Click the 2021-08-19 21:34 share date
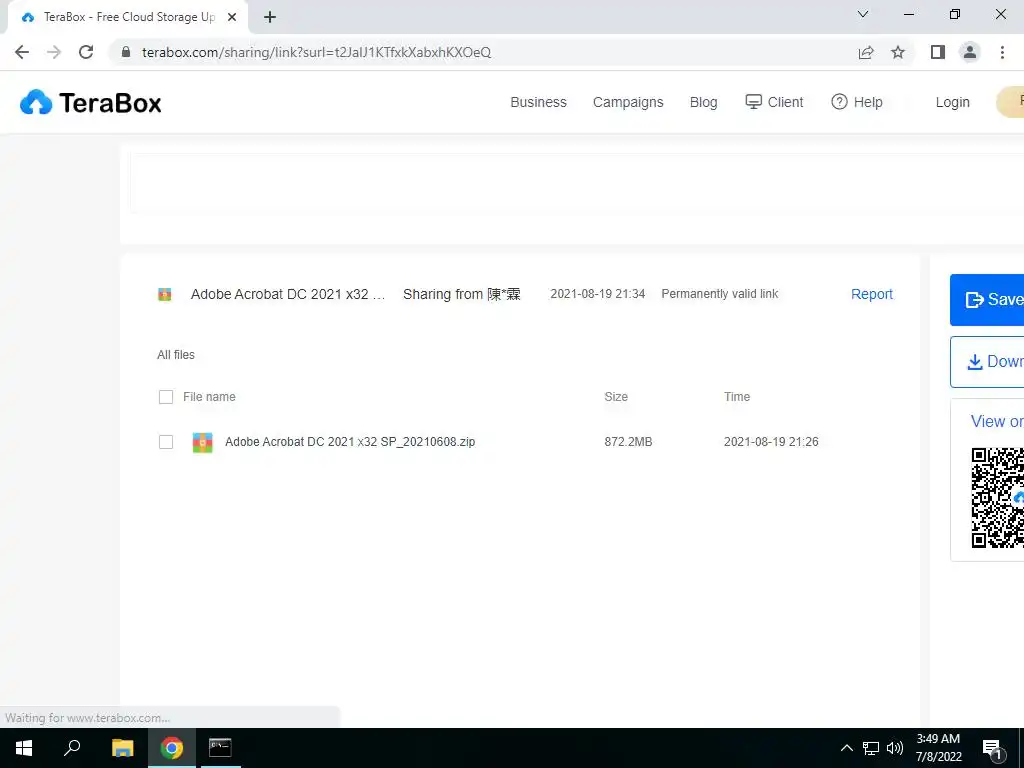 pyautogui.click(x=598, y=295)
